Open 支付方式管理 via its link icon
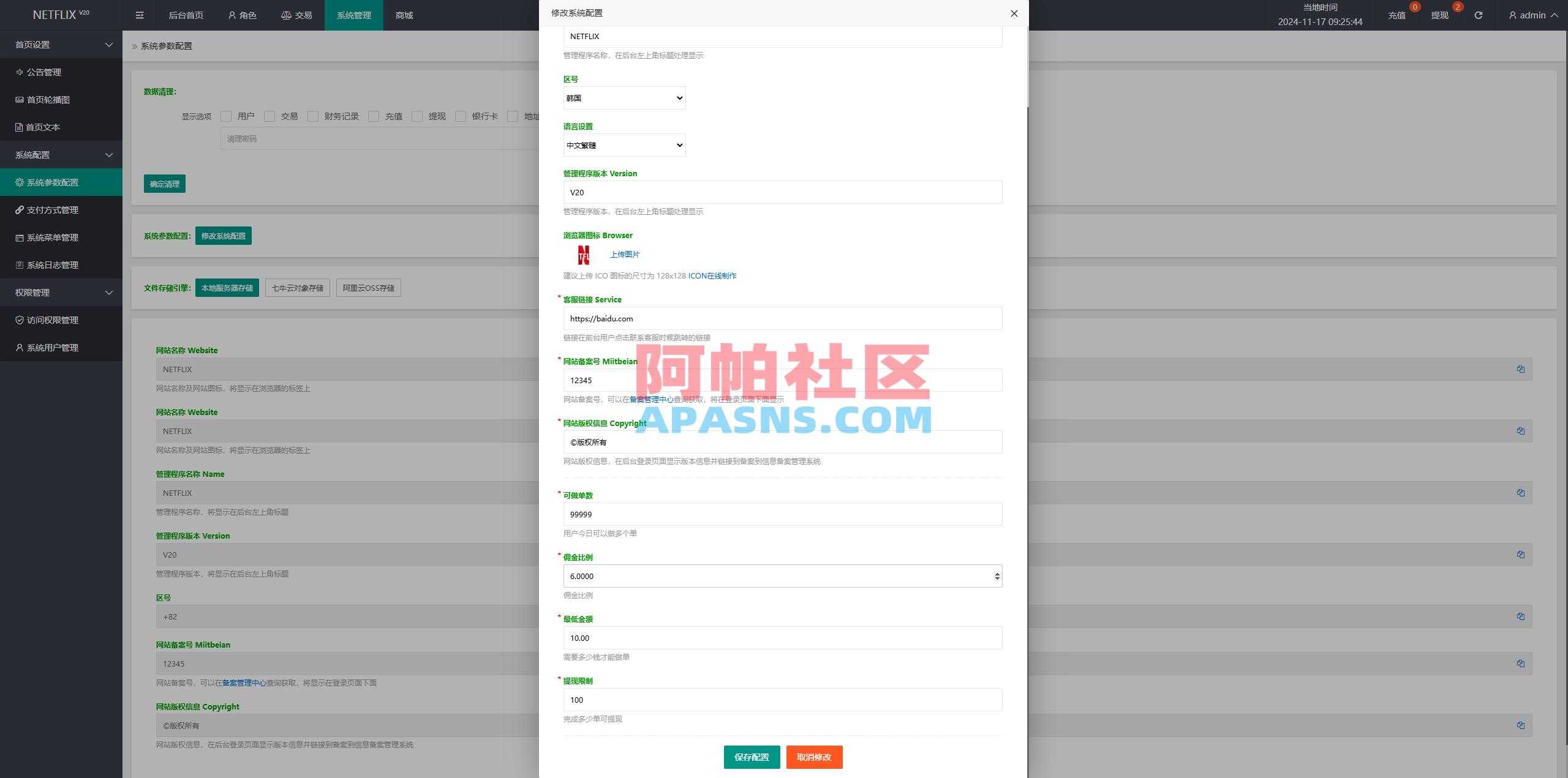 click(19, 209)
